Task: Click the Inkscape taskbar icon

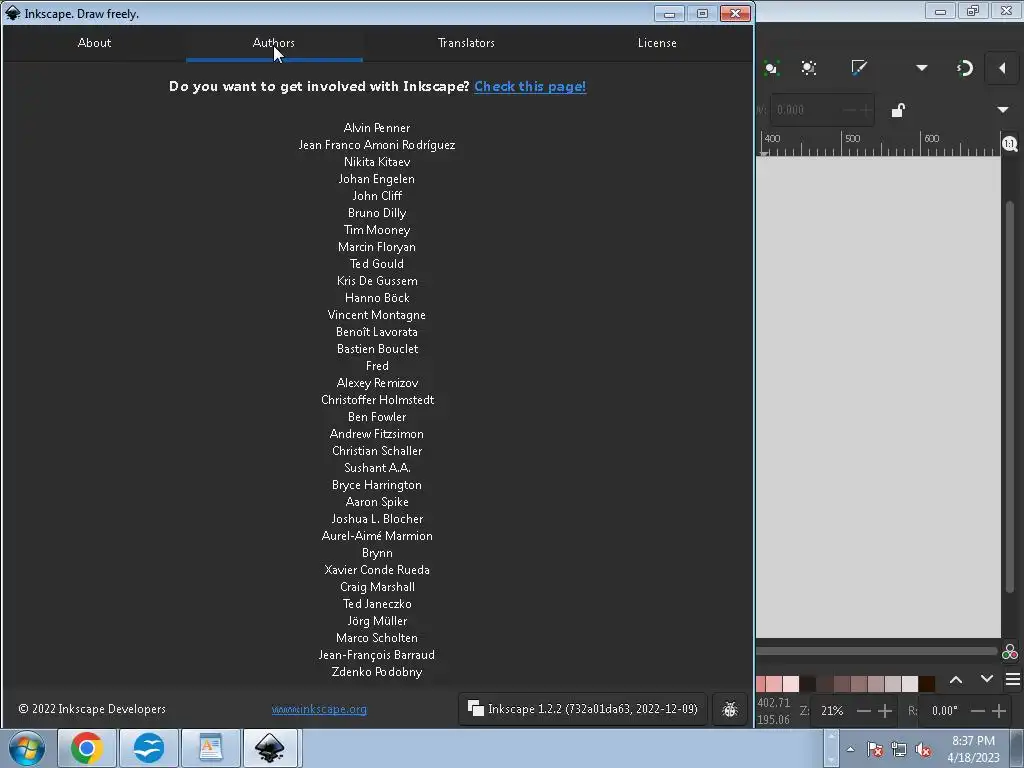Action: 270,748
